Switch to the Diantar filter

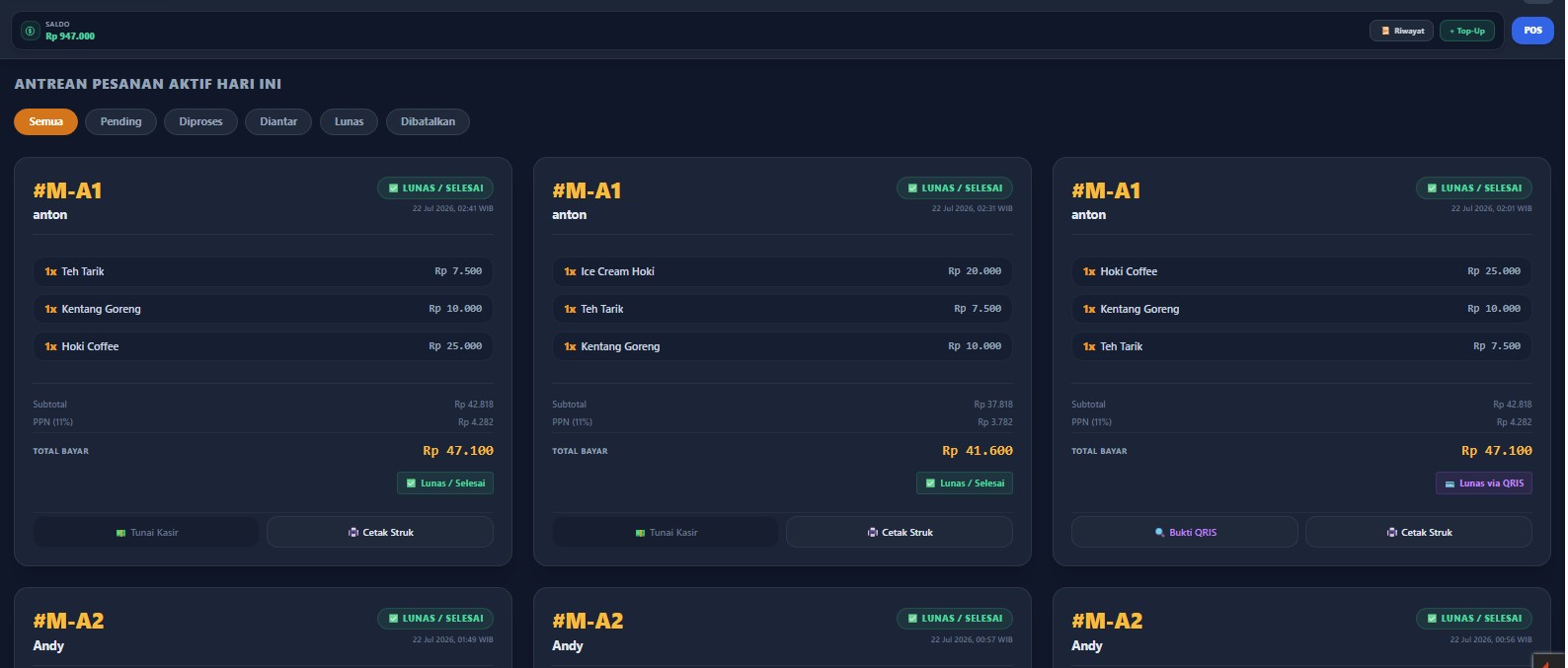[x=278, y=121]
